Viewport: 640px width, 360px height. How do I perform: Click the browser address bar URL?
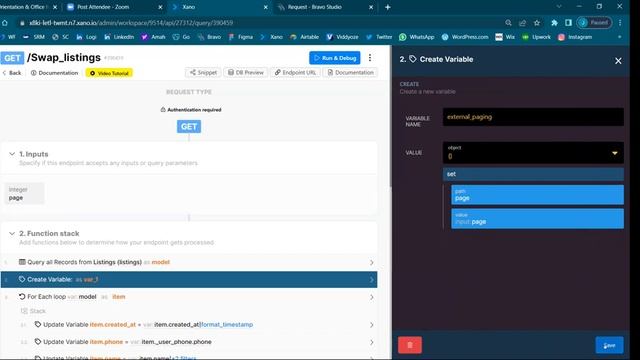coord(131,23)
